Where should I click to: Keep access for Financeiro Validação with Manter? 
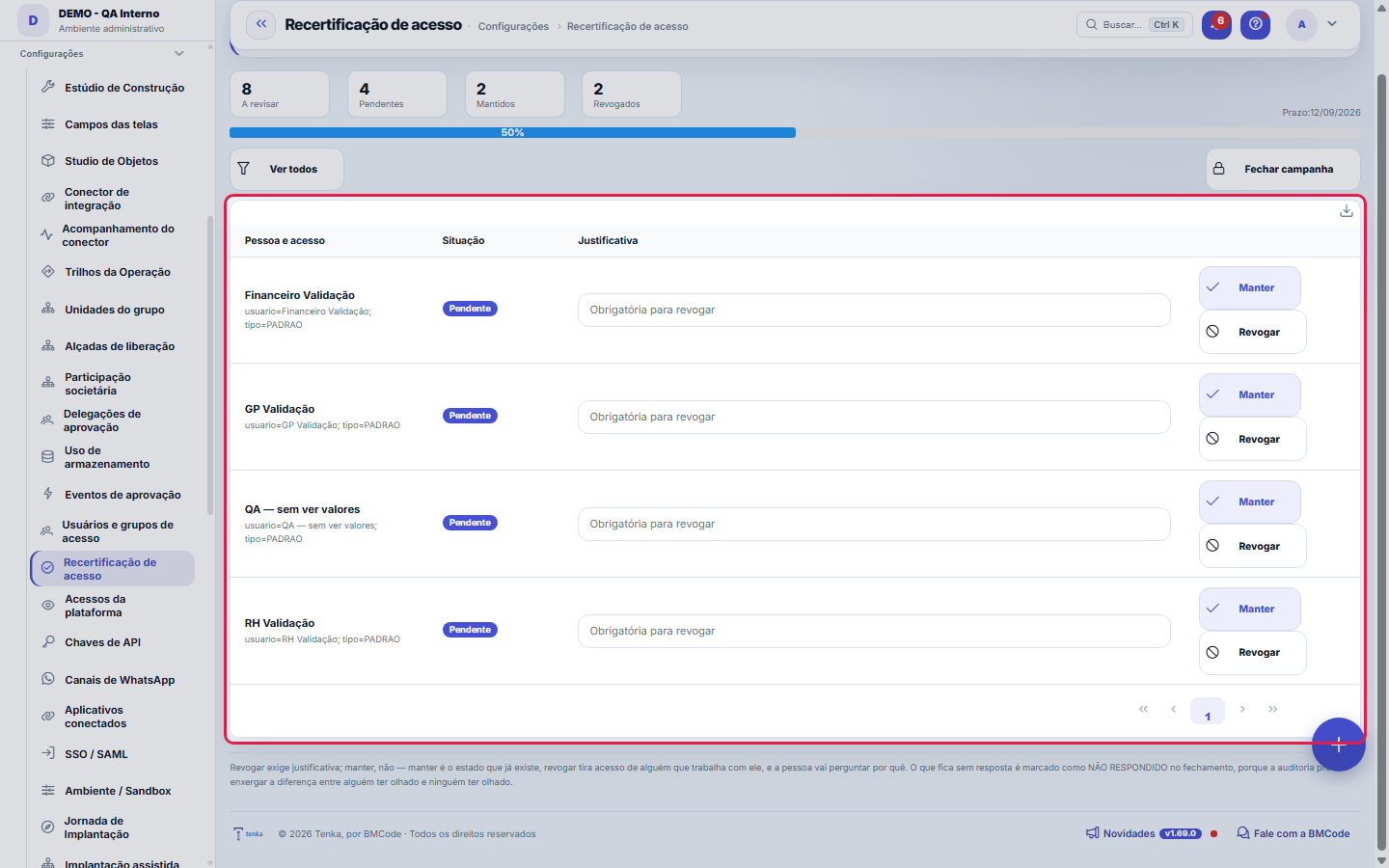1250,287
